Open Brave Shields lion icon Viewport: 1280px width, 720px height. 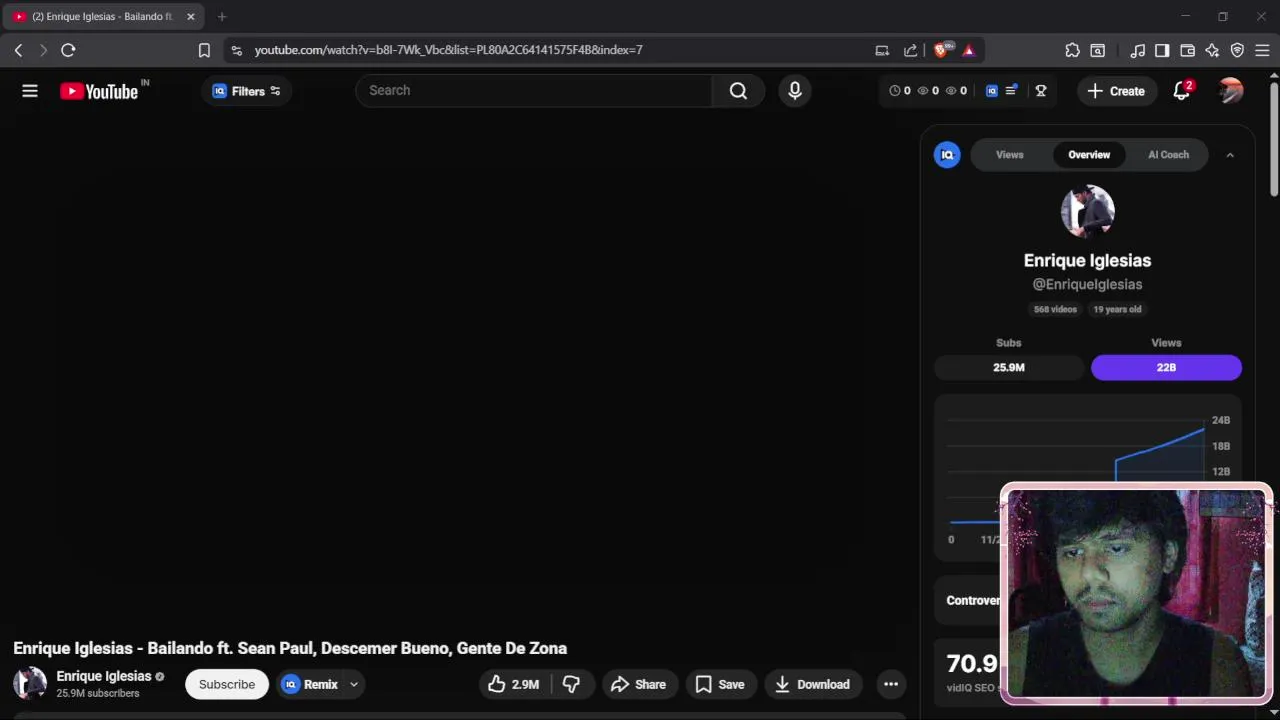[942, 50]
